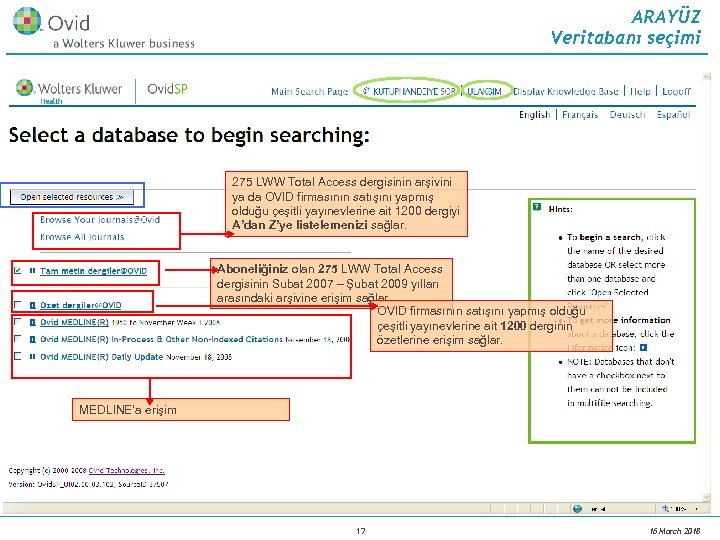Check the Ovid MEDLINE(R) Daily Update checkbox
720x540 pixels.
(17, 356)
